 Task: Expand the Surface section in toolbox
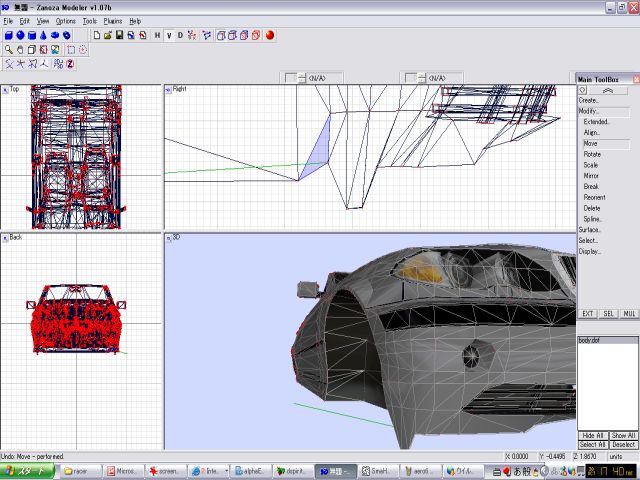coord(589,229)
